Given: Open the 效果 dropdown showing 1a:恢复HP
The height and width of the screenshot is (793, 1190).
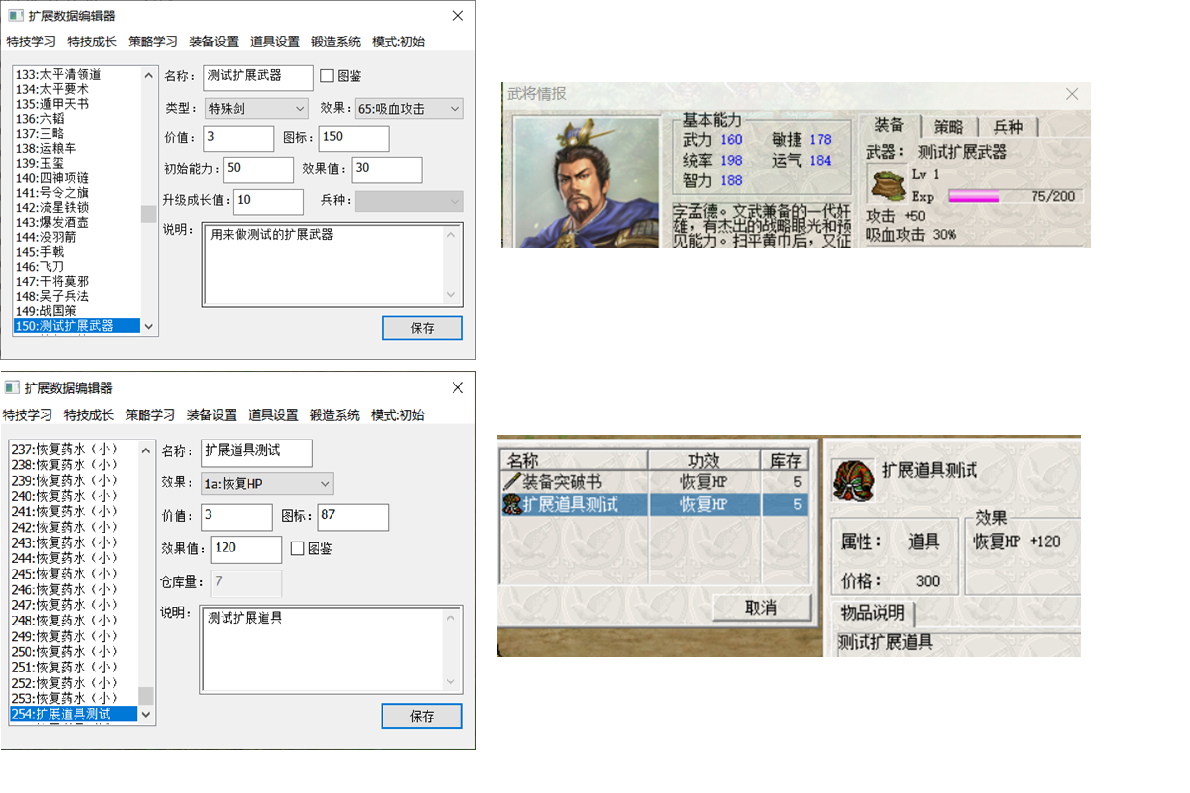Looking at the screenshot, I should (267, 484).
